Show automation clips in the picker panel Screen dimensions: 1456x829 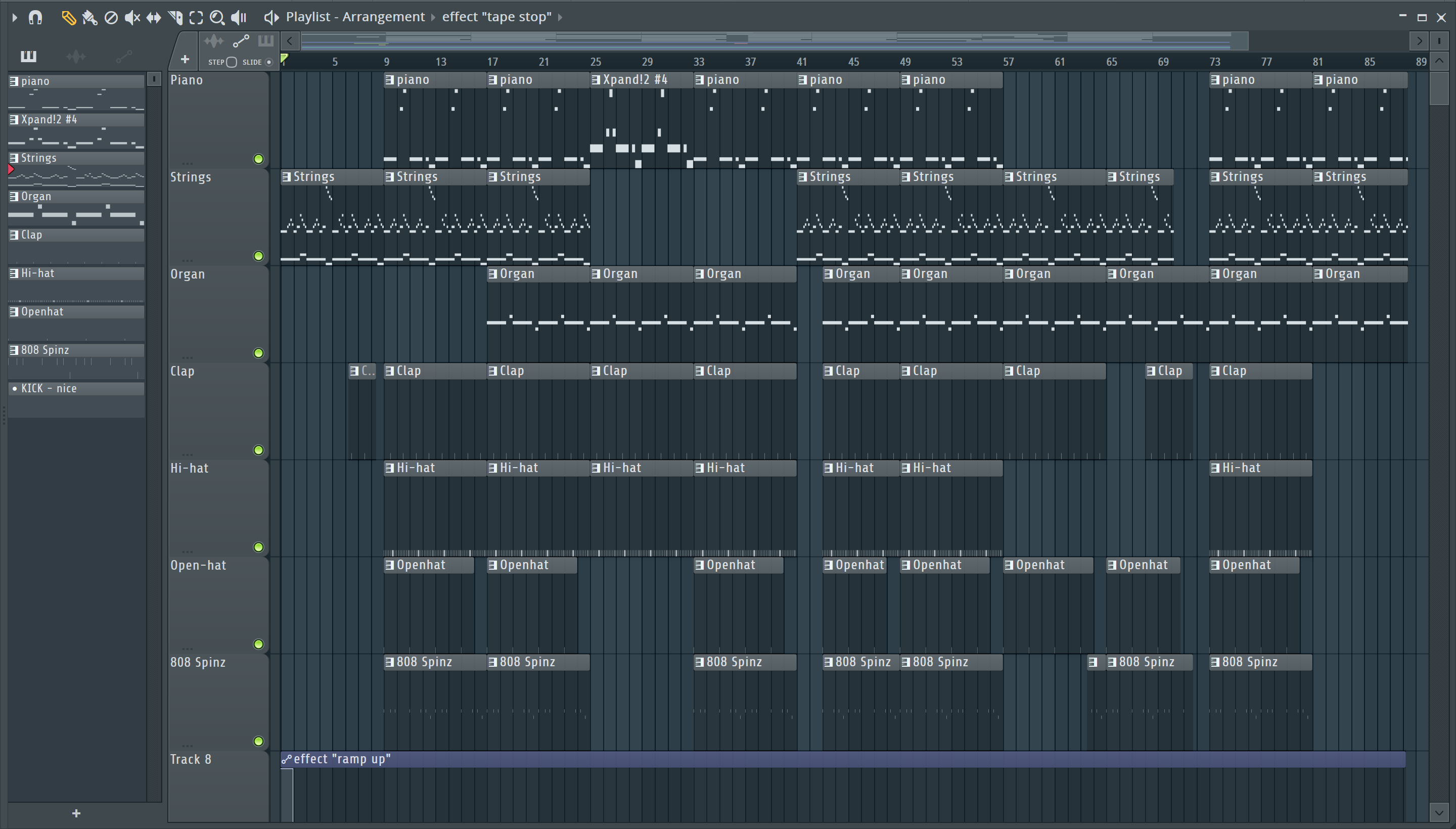click(123, 56)
